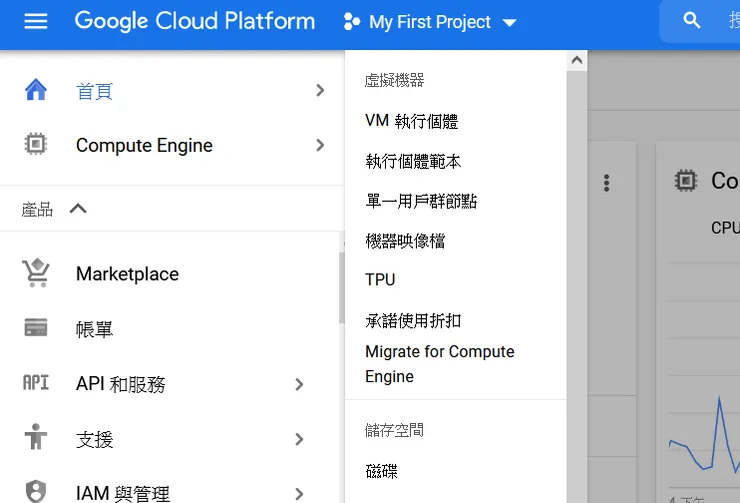Click the search magnifier icon
Image resolution: width=740 pixels, height=503 pixels.
click(692, 20)
